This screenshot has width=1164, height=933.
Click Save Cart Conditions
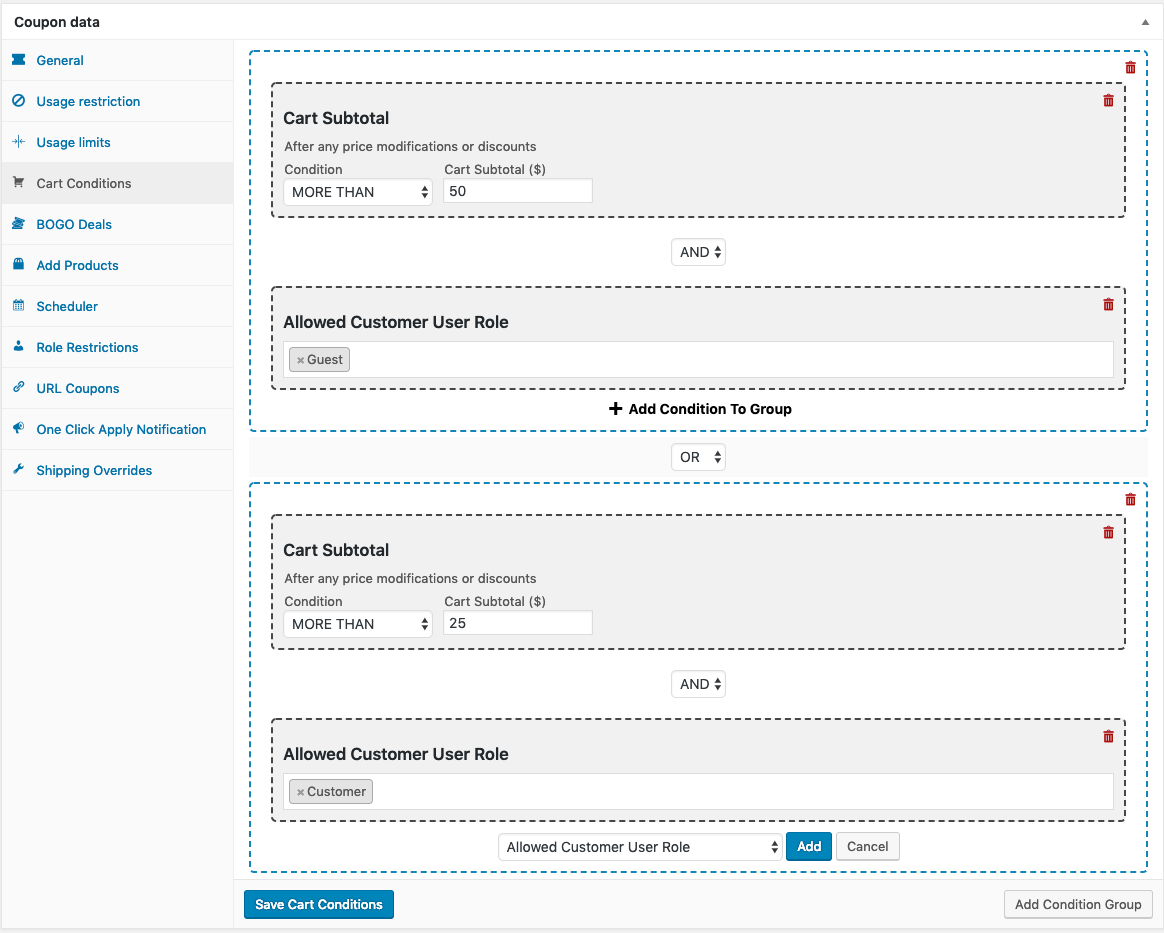click(x=319, y=904)
